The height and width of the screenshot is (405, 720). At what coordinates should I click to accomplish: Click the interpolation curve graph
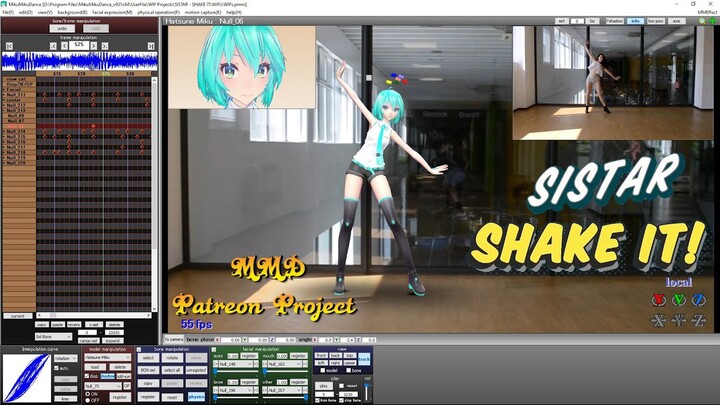(x=27, y=378)
